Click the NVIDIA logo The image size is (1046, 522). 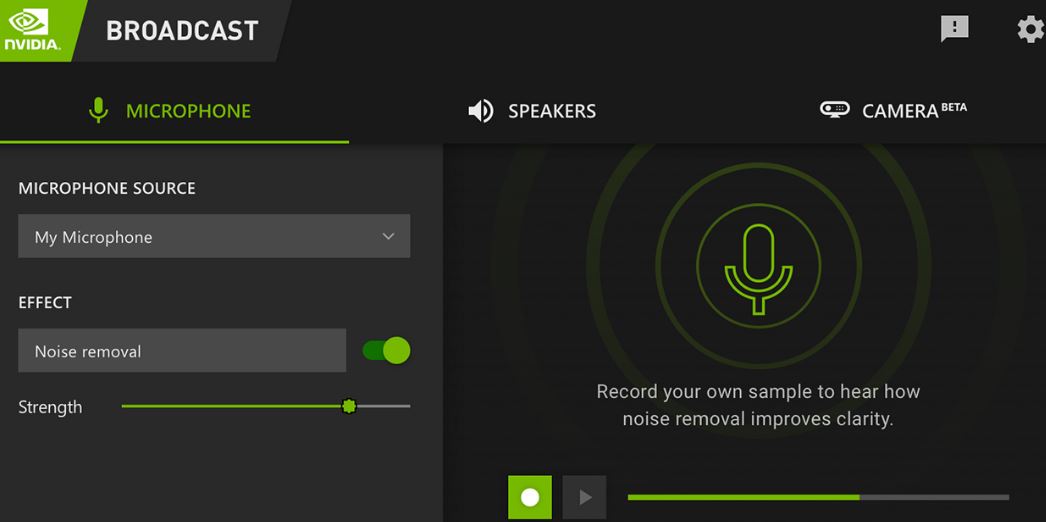click(x=35, y=31)
